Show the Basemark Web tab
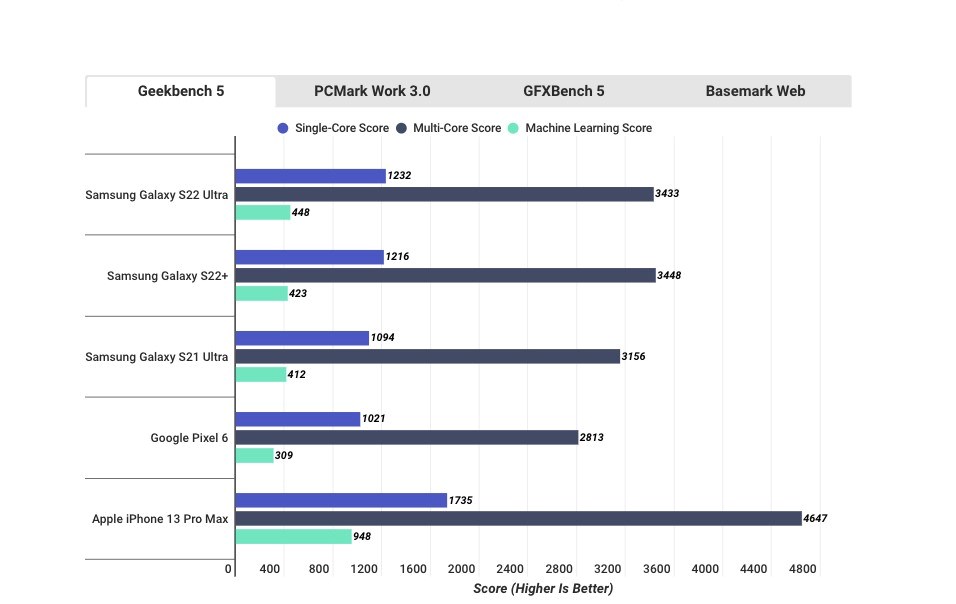 coord(755,91)
